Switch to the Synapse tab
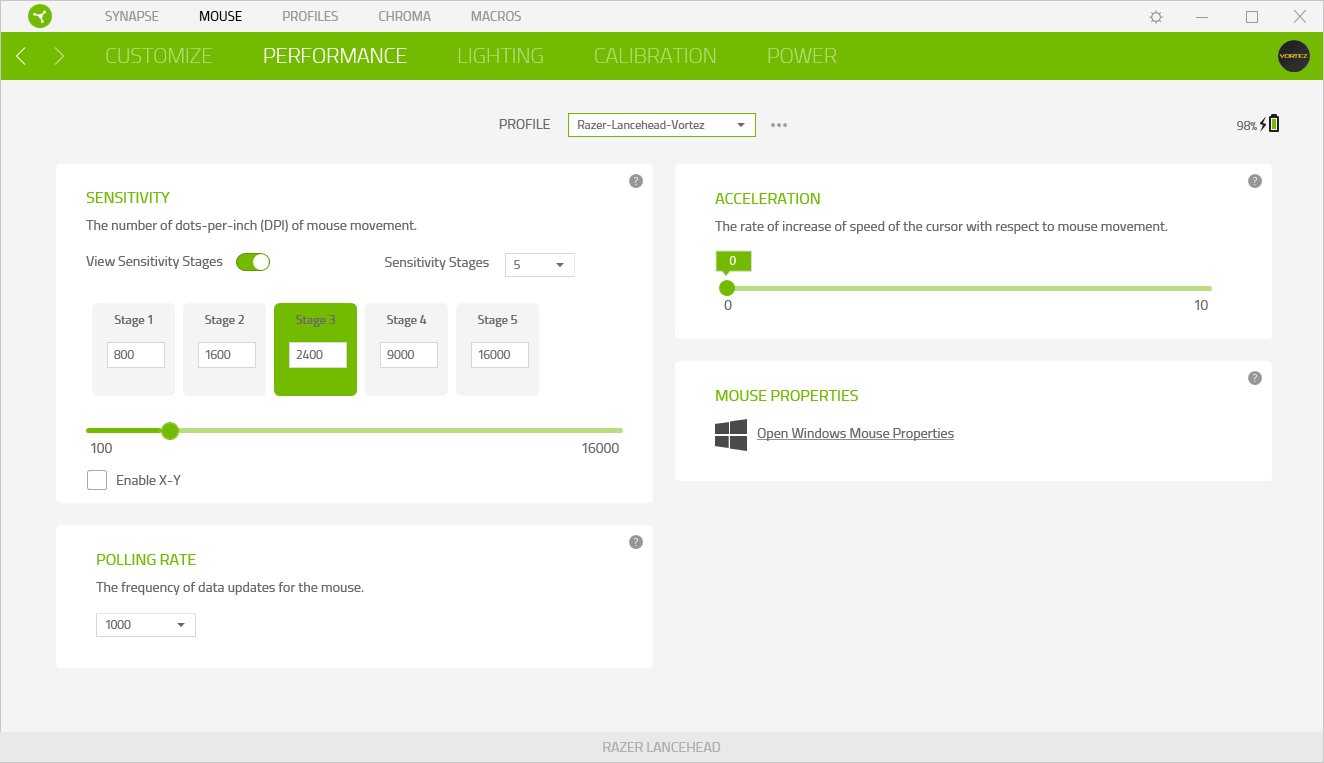The width and height of the screenshot is (1324, 763). pyautogui.click(x=132, y=17)
